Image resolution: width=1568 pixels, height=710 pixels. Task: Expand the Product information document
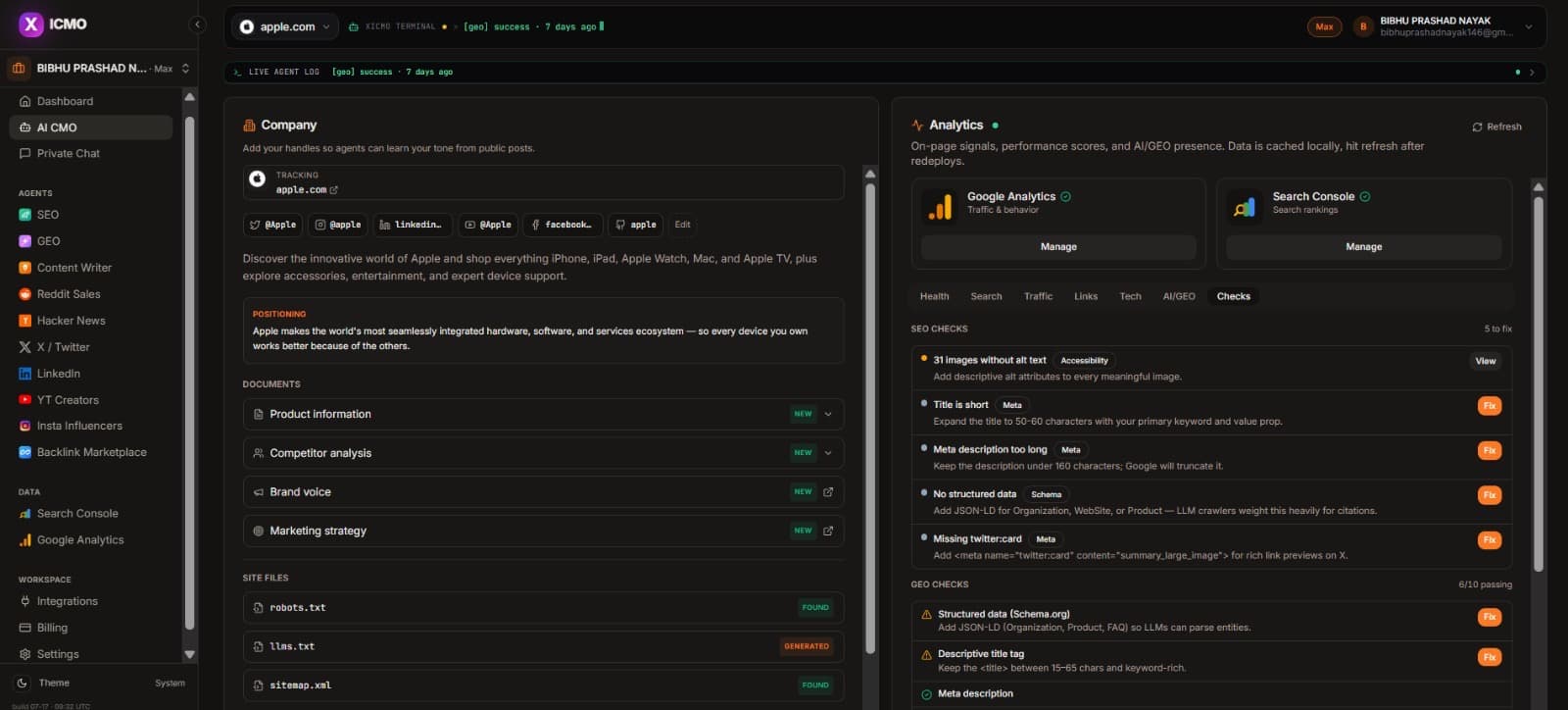(828, 414)
